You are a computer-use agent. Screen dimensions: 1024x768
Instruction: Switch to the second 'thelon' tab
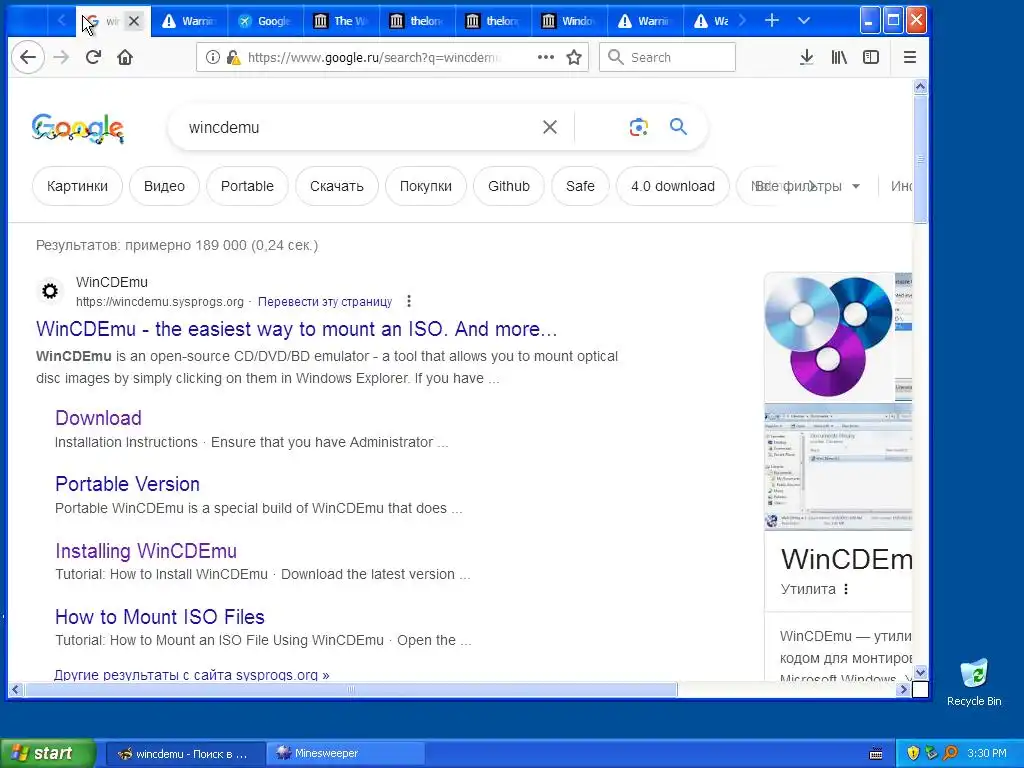[493, 21]
